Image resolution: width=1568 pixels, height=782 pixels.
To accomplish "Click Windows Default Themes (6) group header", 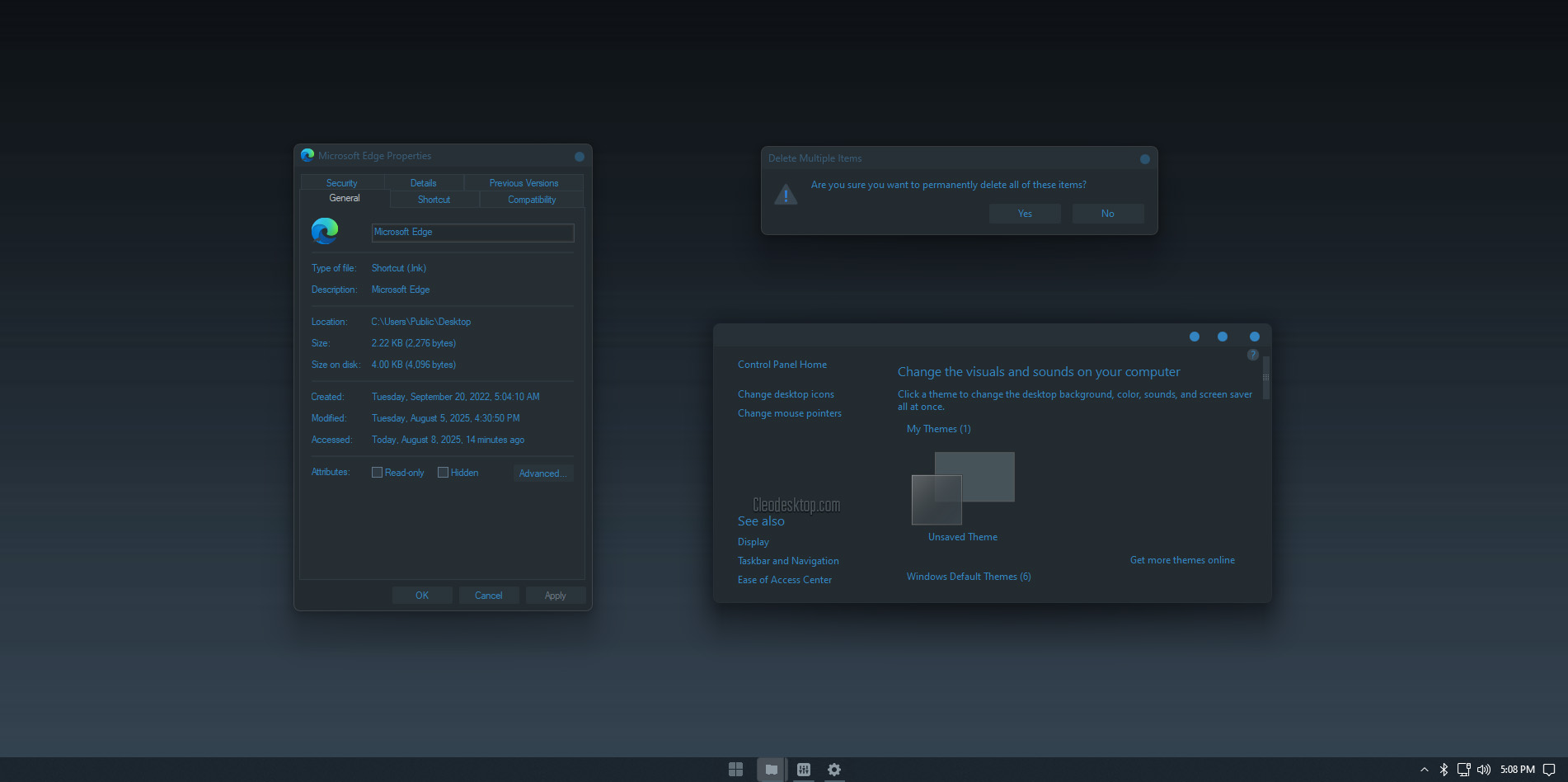I will (969, 577).
